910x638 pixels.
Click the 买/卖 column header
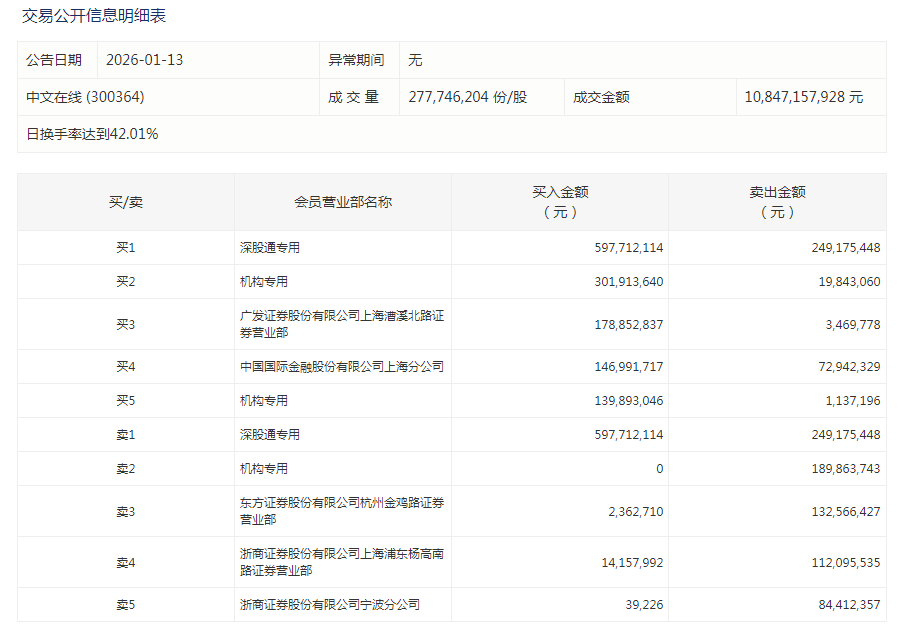[x=126, y=202]
